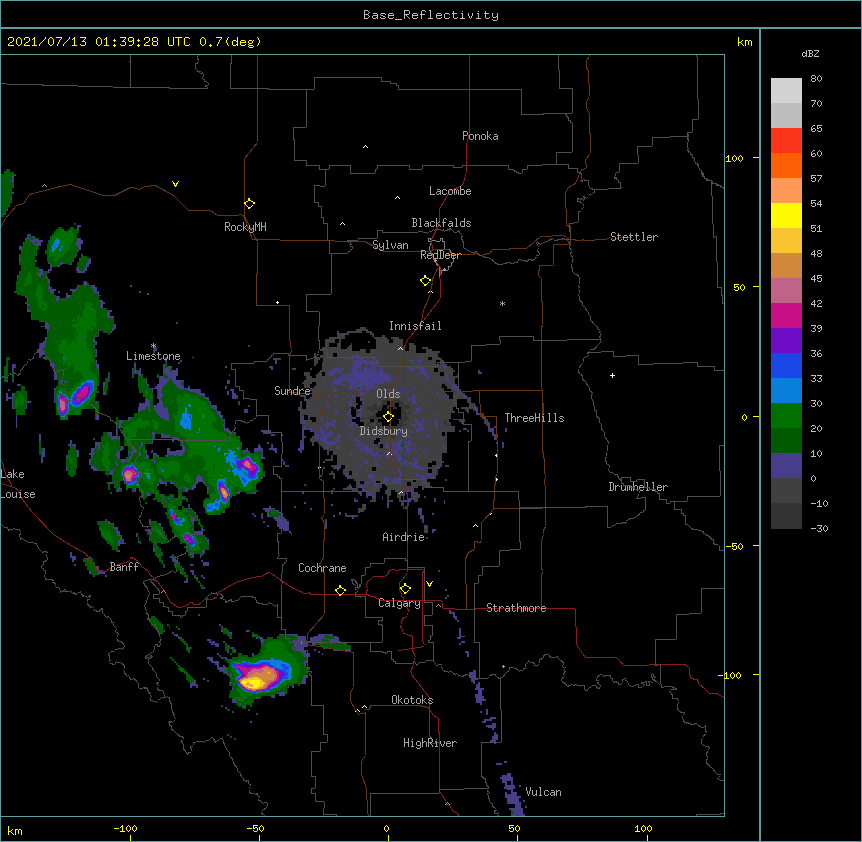862x842 pixels.
Task: Click the yellow diamond marker under Cochrane
Action: pyautogui.click(x=340, y=590)
